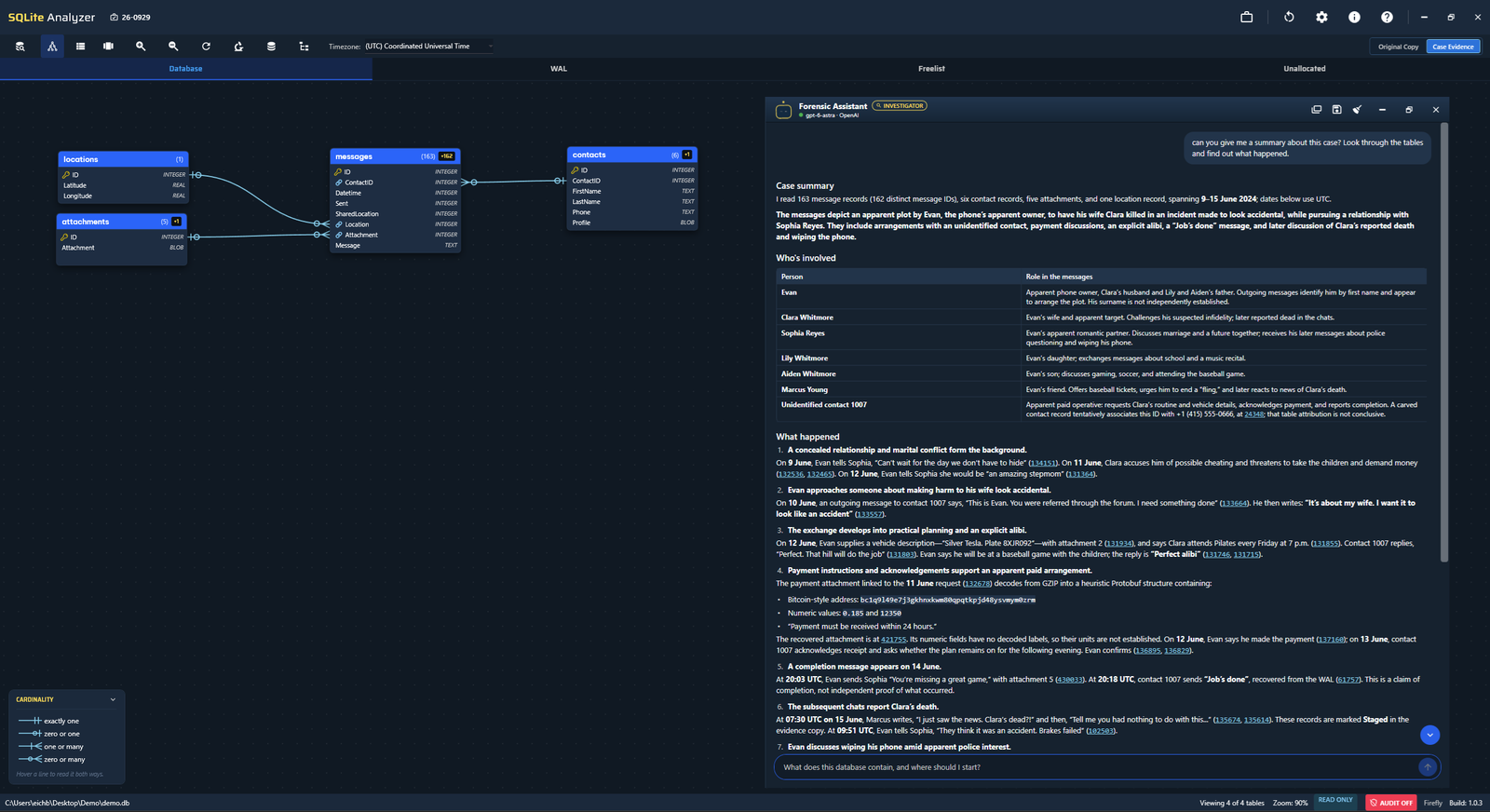Click the database stack toolbar icon

coord(271,47)
